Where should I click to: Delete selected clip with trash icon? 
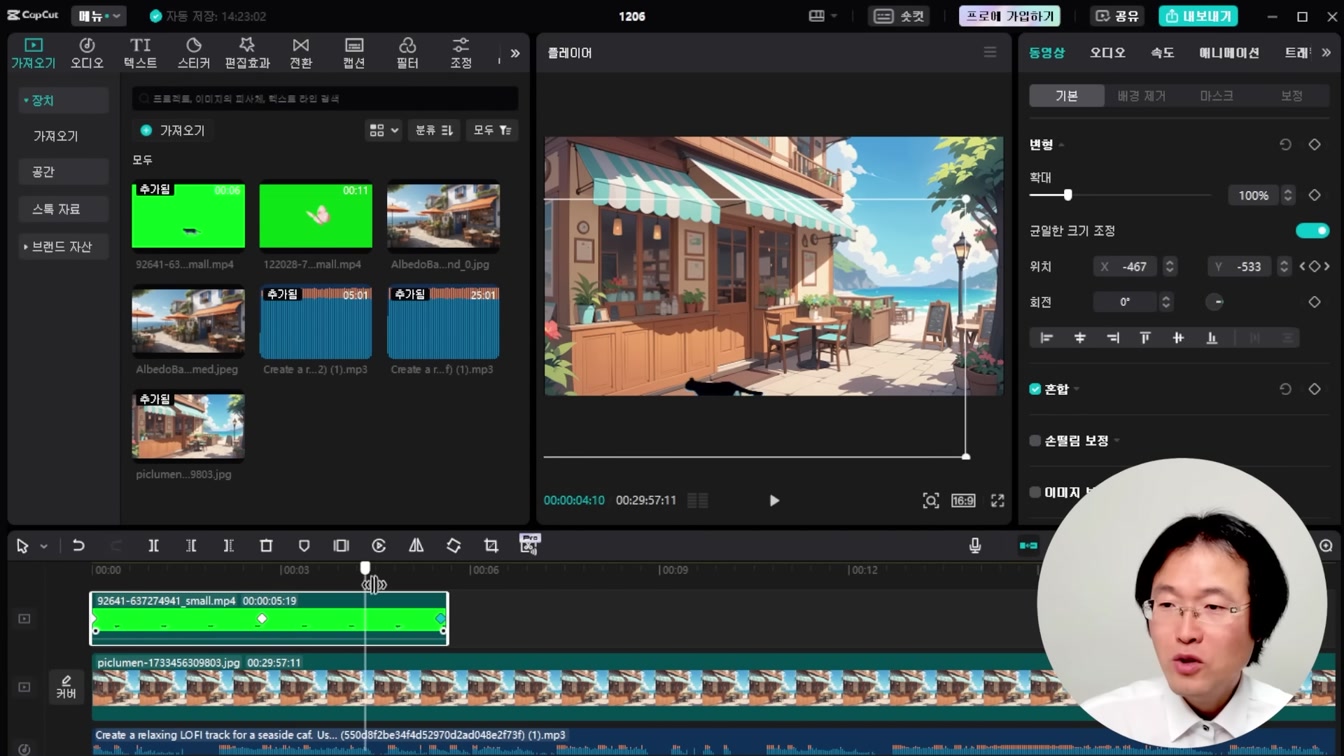pos(266,546)
